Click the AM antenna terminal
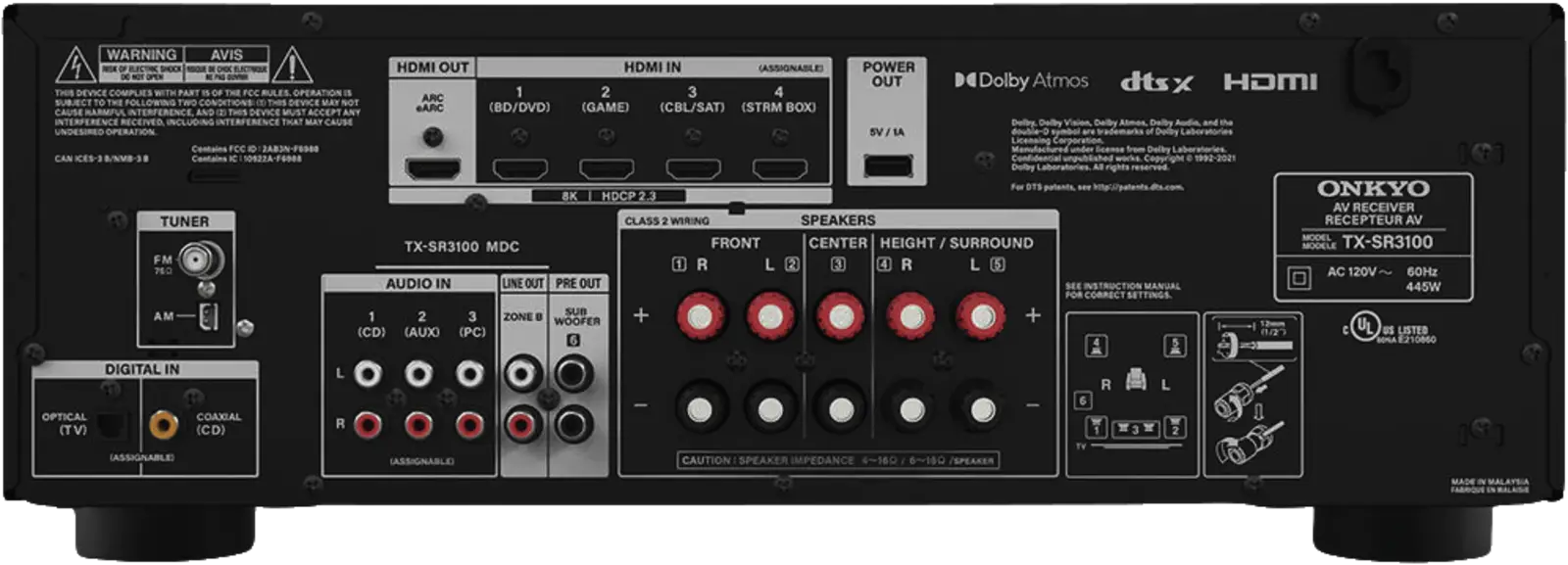This screenshot has width=1568, height=565. [x=208, y=316]
